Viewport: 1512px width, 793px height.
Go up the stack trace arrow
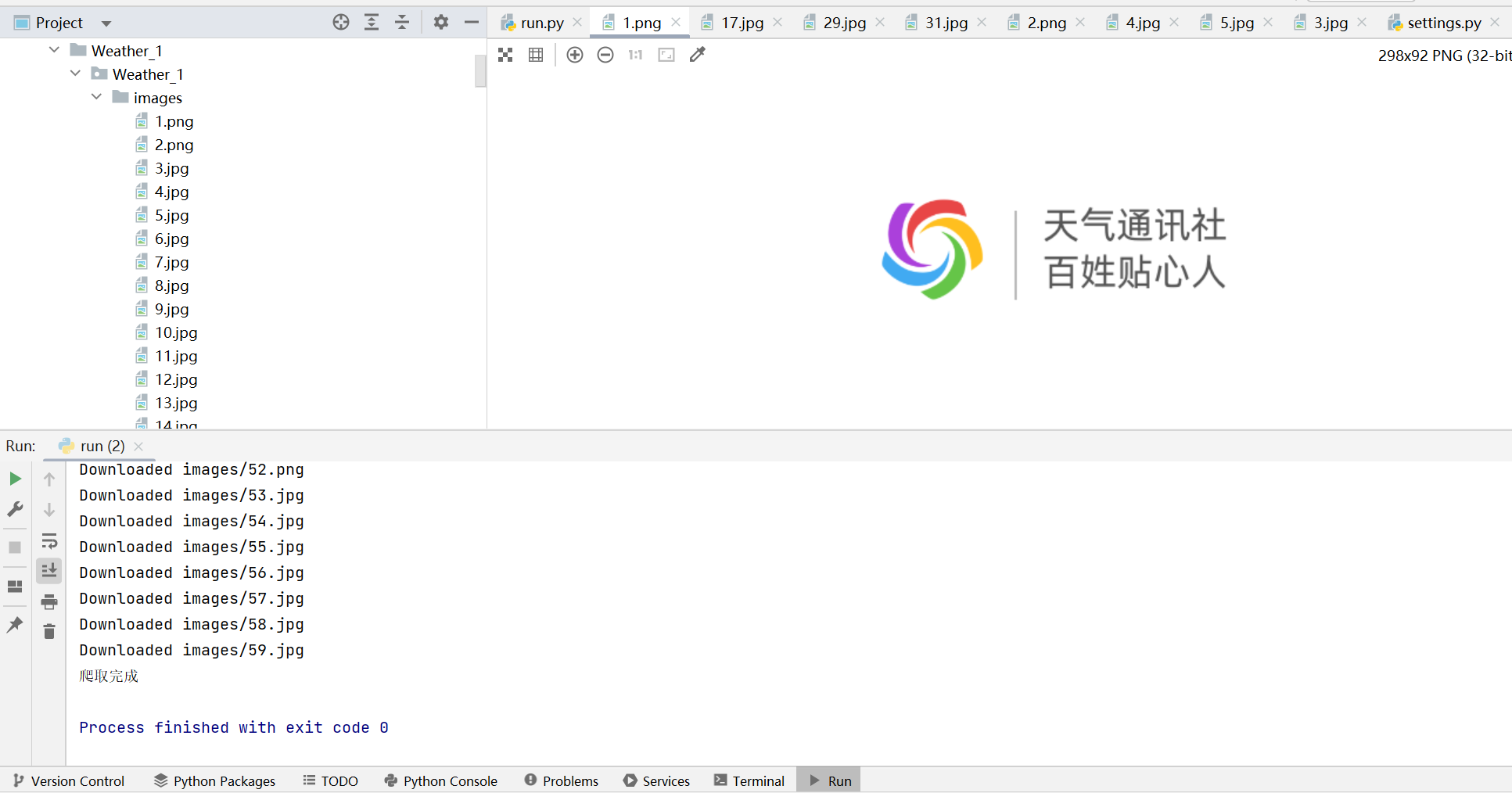[49, 479]
